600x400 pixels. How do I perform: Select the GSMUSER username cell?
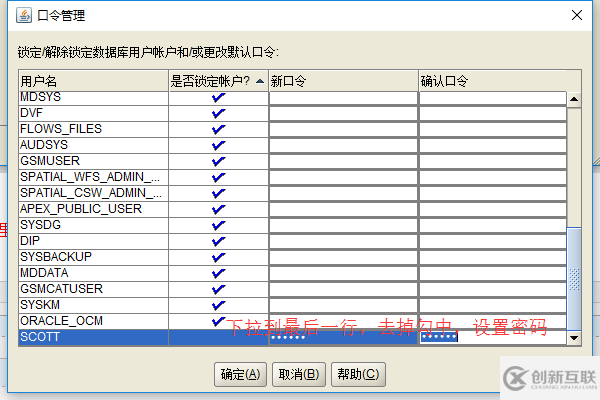(93, 161)
